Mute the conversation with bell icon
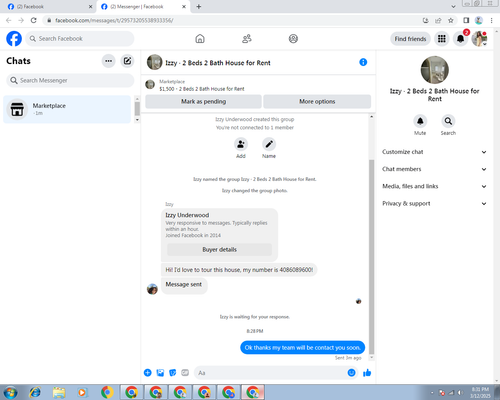Image resolution: width=500 pixels, height=400 pixels. point(420,121)
